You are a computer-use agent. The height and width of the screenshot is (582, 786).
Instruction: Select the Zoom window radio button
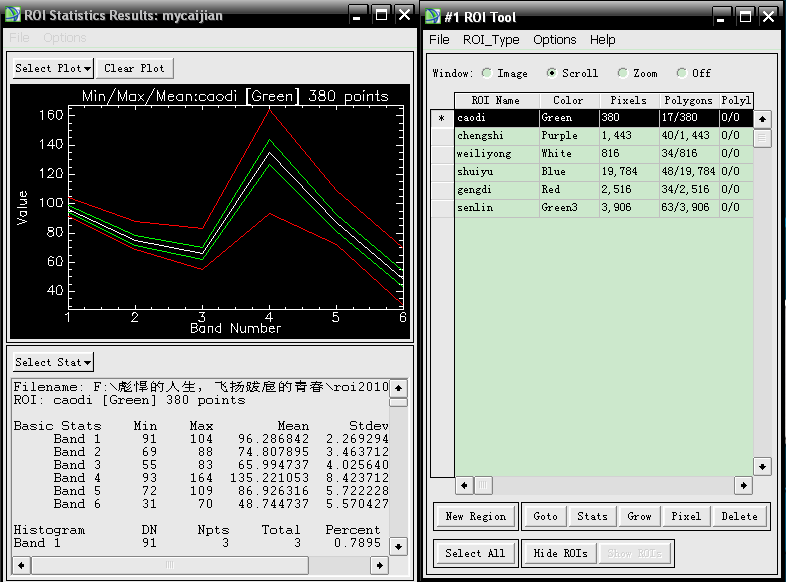(x=623, y=73)
